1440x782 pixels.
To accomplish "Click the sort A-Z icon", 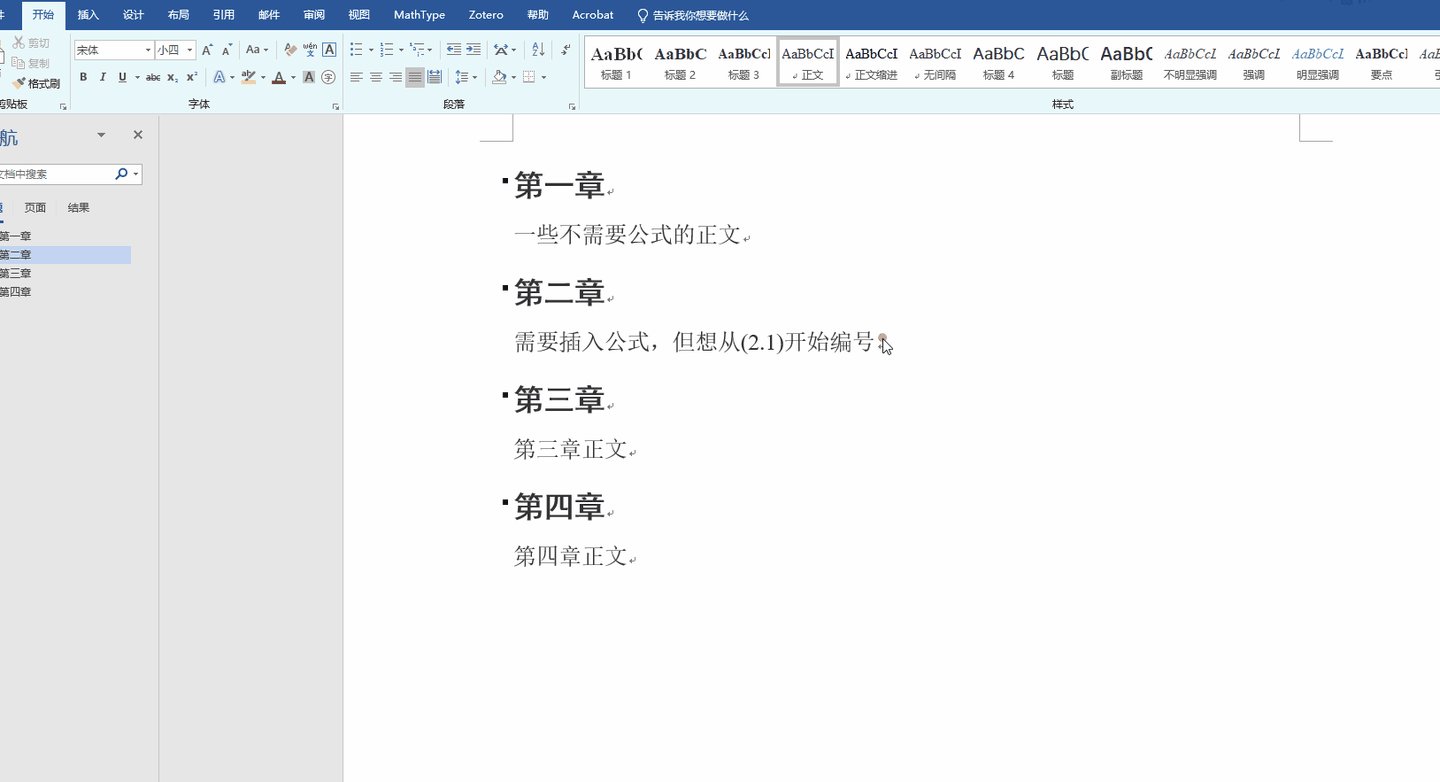I will 538,50.
